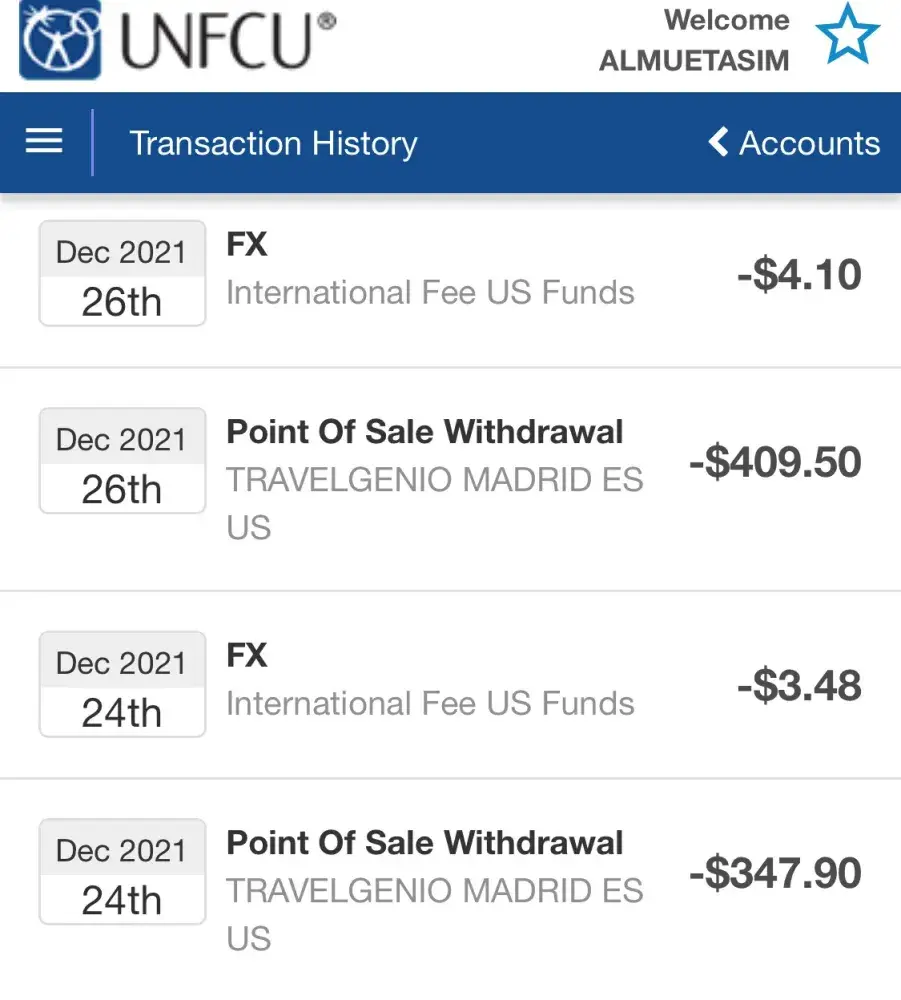
Task: Click the Accounts back link
Action: 808,143
